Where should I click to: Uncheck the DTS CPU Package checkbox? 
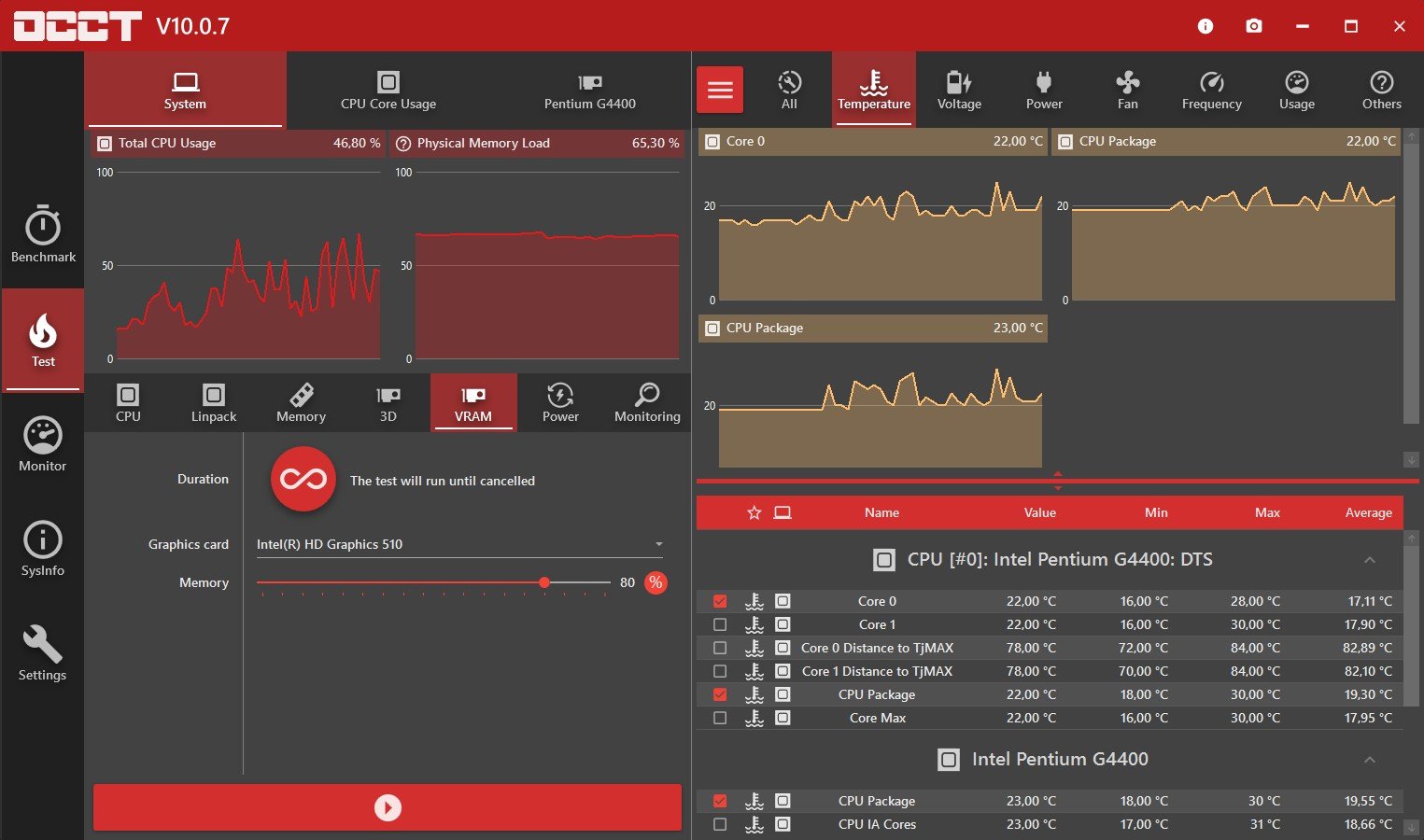point(719,694)
